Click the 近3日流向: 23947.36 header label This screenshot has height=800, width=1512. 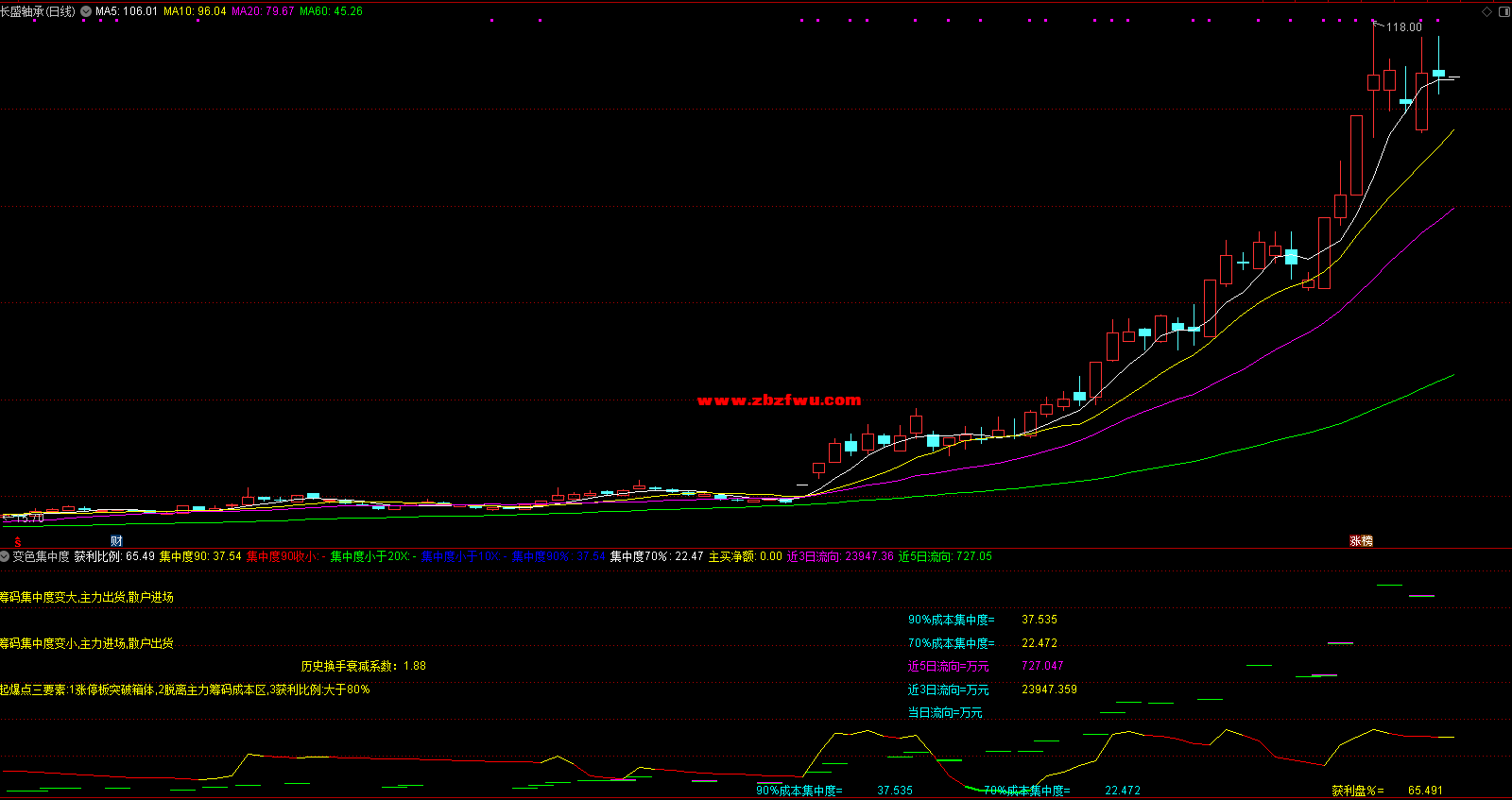pyautogui.click(x=840, y=556)
